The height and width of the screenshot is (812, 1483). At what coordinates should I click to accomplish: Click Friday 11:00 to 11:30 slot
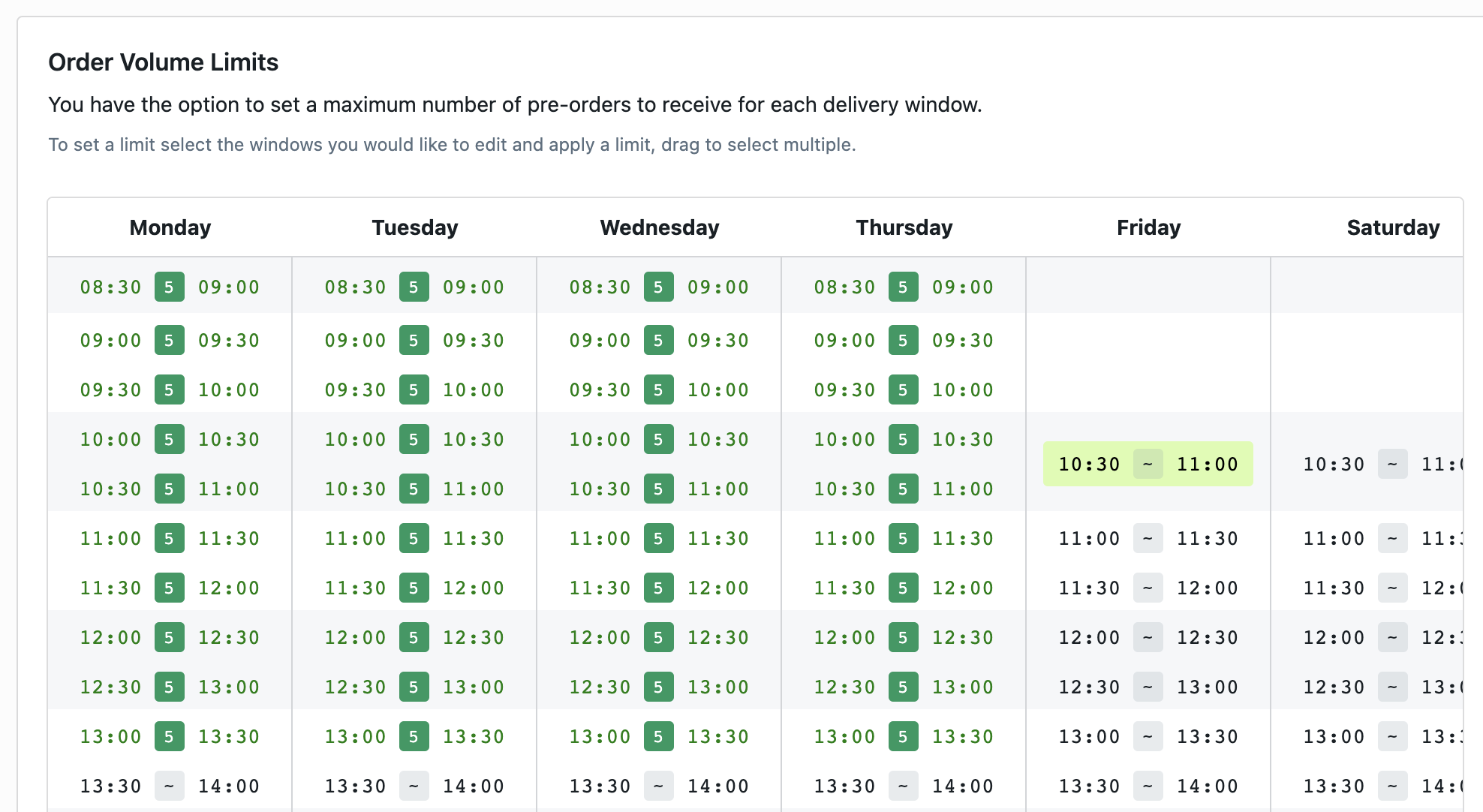tap(1148, 539)
